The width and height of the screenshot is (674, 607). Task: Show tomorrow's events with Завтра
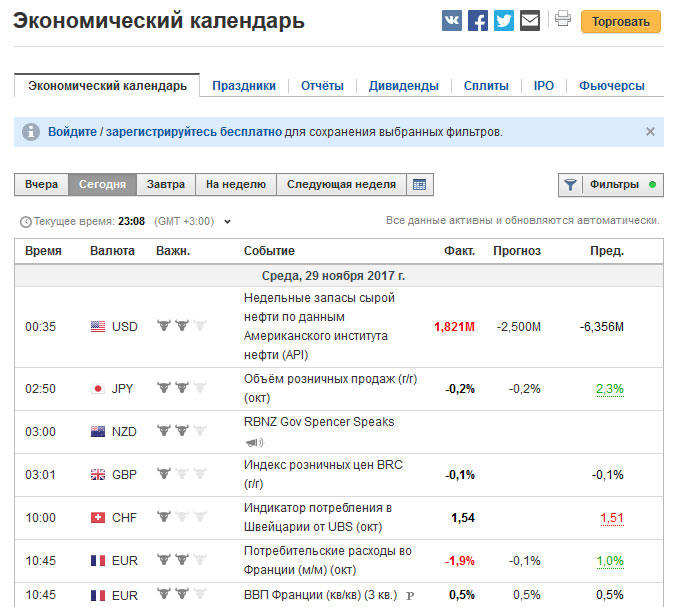pyautogui.click(x=166, y=184)
